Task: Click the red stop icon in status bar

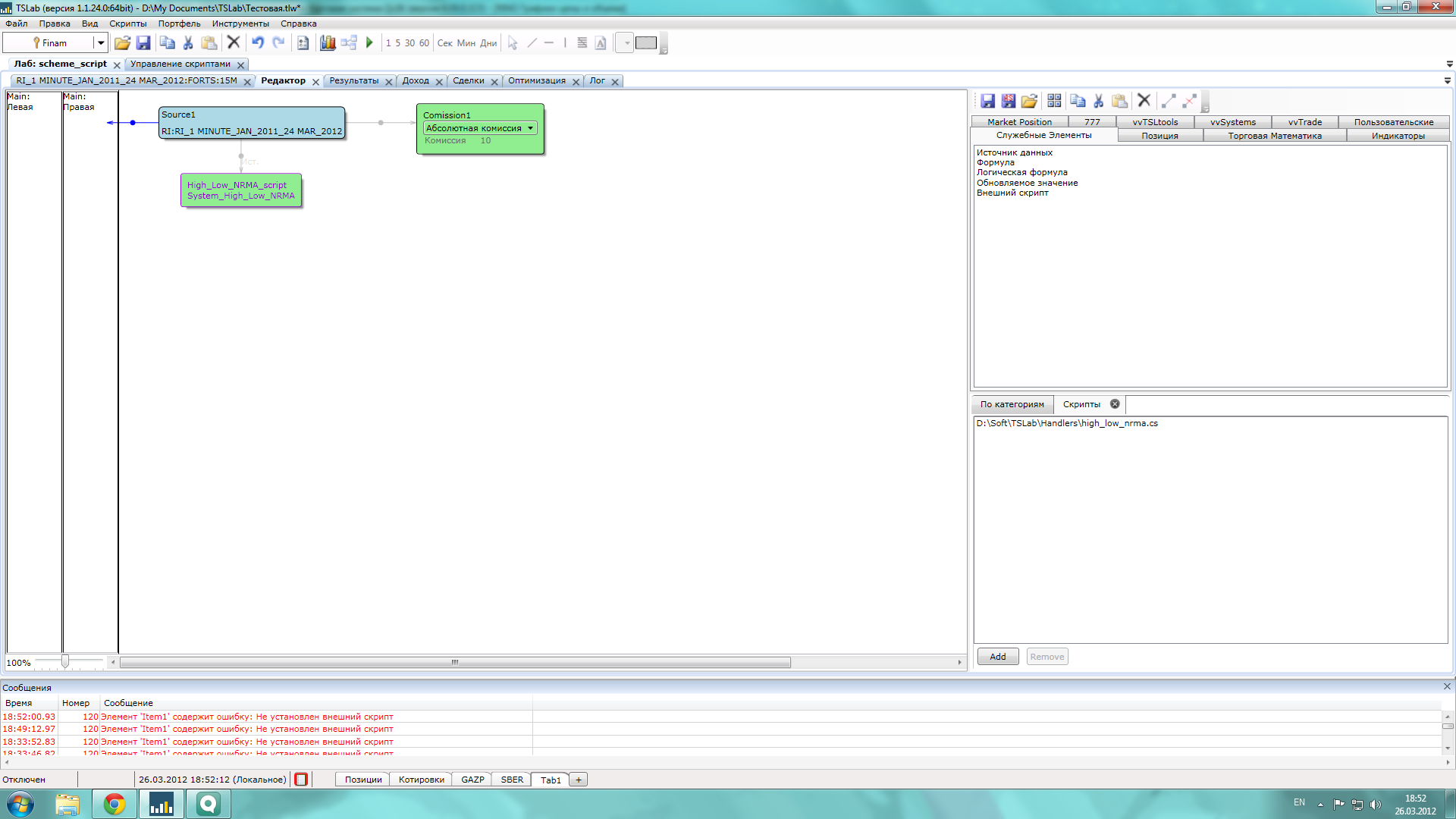Action: pos(301,780)
